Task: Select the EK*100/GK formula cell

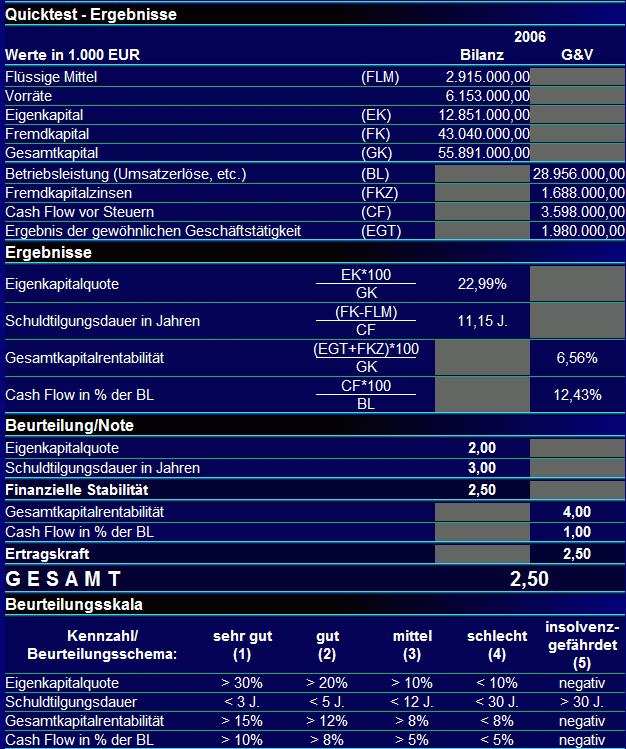Action: (366, 284)
